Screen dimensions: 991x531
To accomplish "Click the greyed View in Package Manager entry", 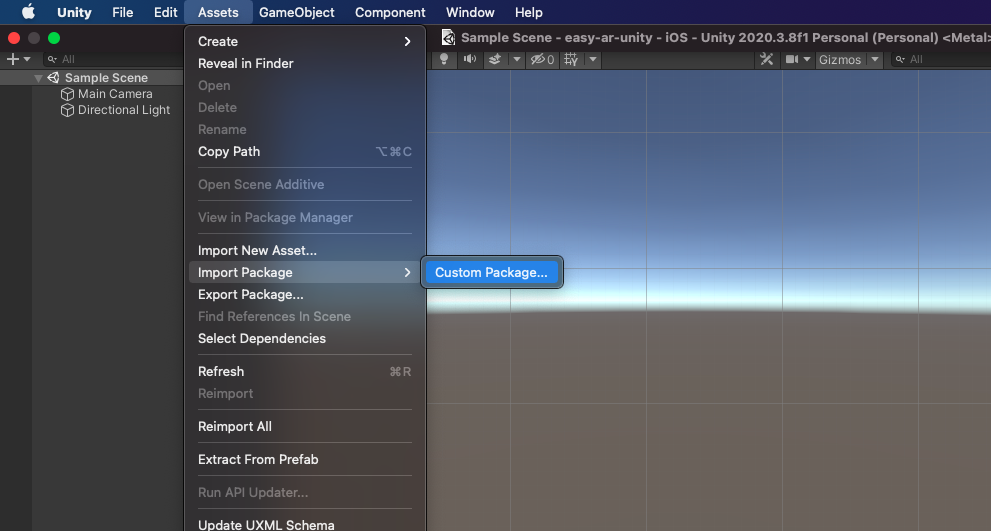I will coord(305,217).
